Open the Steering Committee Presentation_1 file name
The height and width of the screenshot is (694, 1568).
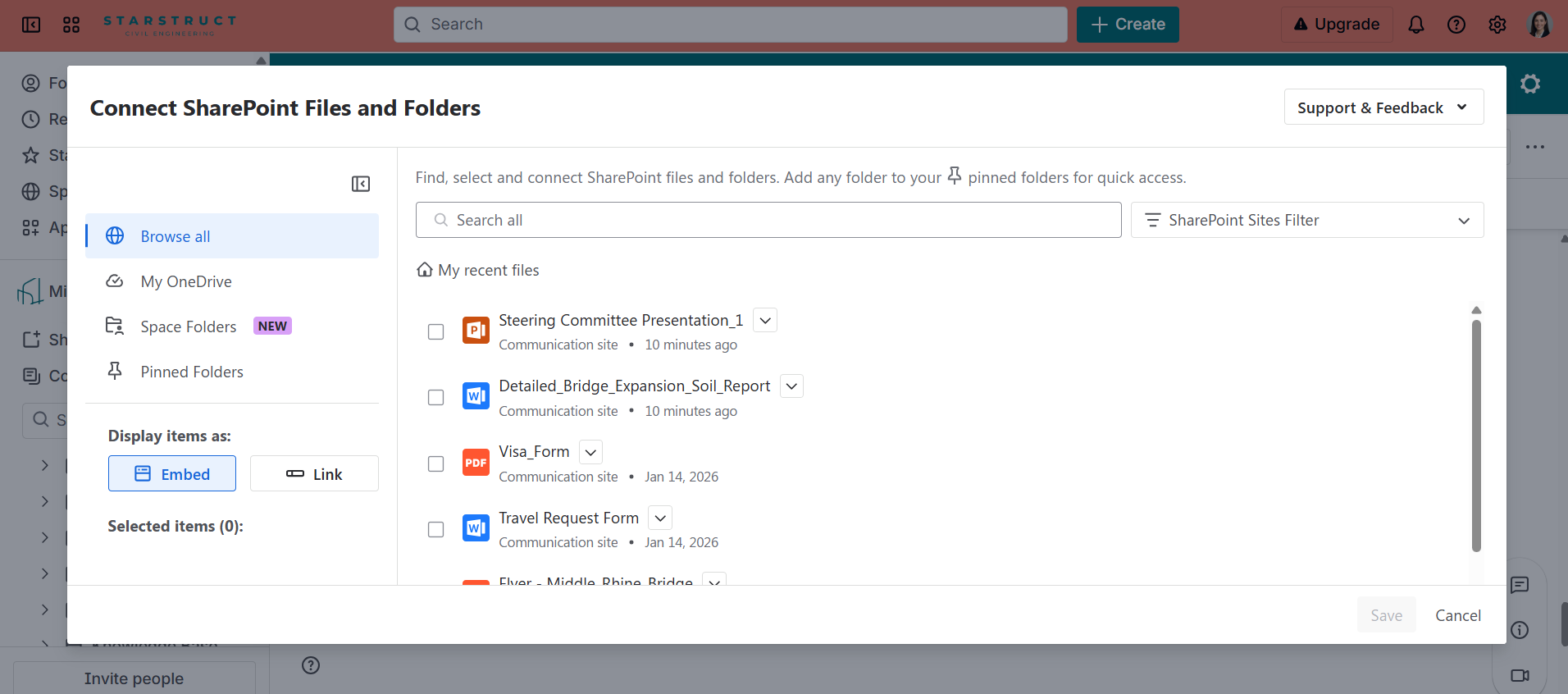621,320
